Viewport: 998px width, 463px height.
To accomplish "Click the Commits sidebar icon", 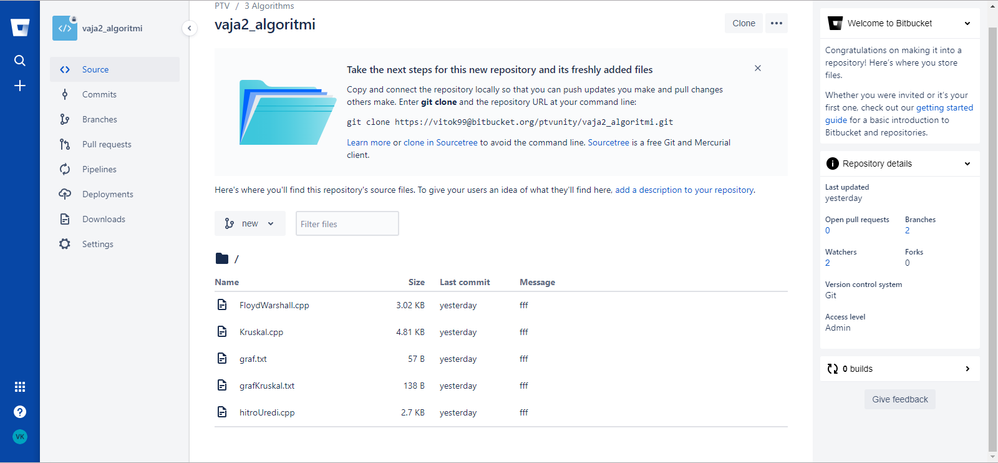I will pyautogui.click(x=64, y=94).
